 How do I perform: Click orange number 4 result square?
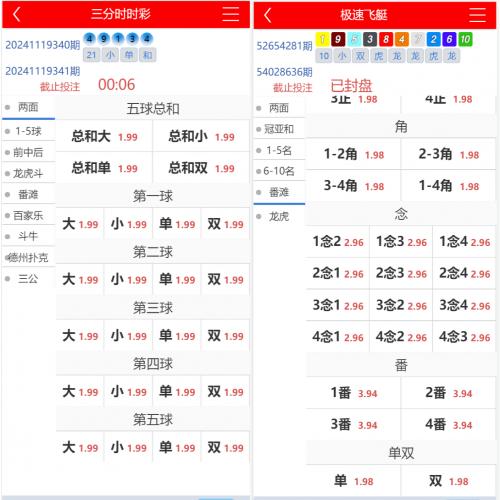pos(402,39)
